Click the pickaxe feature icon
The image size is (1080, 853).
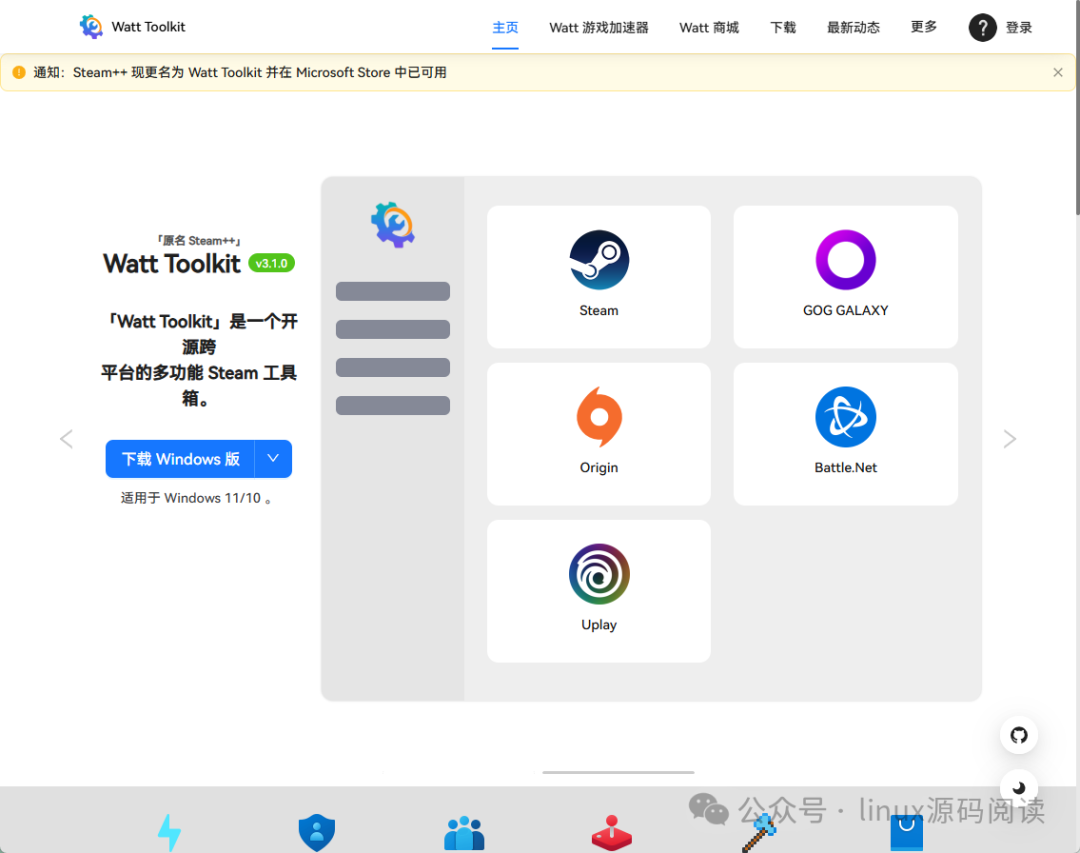tap(759, 832)
